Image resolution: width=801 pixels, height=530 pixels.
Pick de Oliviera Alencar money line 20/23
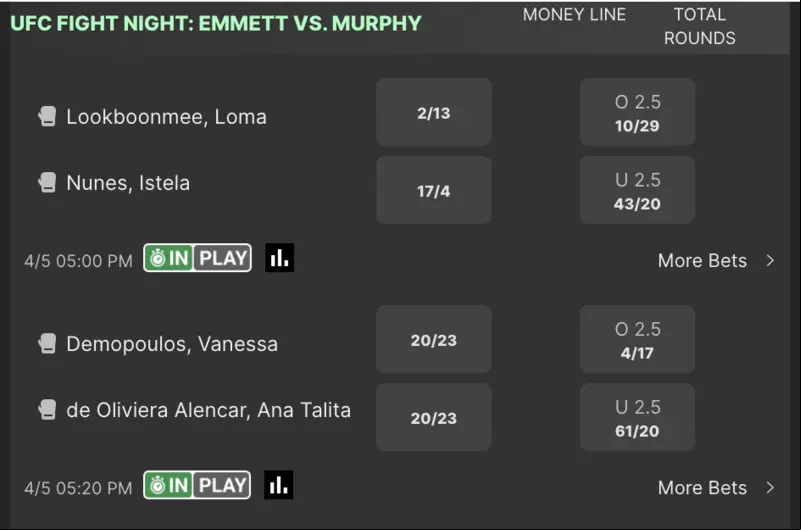(434, 418)
